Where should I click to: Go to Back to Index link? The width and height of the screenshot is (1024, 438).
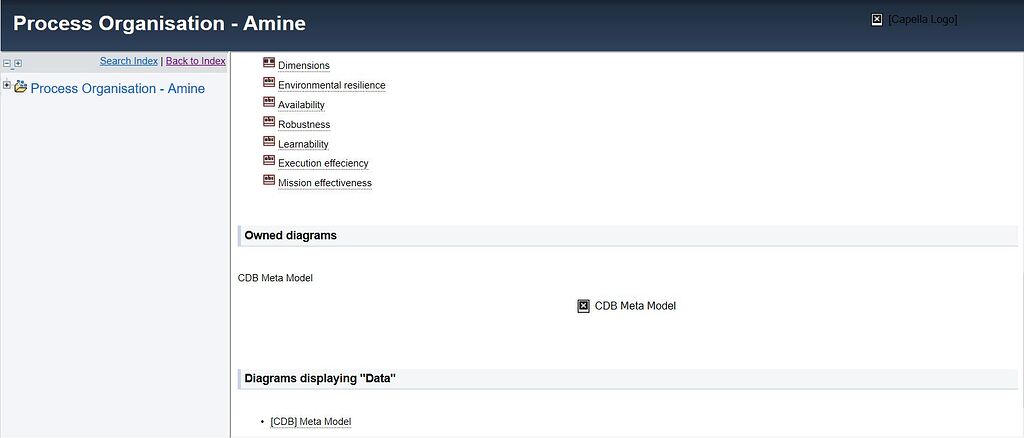coord(195,61)
